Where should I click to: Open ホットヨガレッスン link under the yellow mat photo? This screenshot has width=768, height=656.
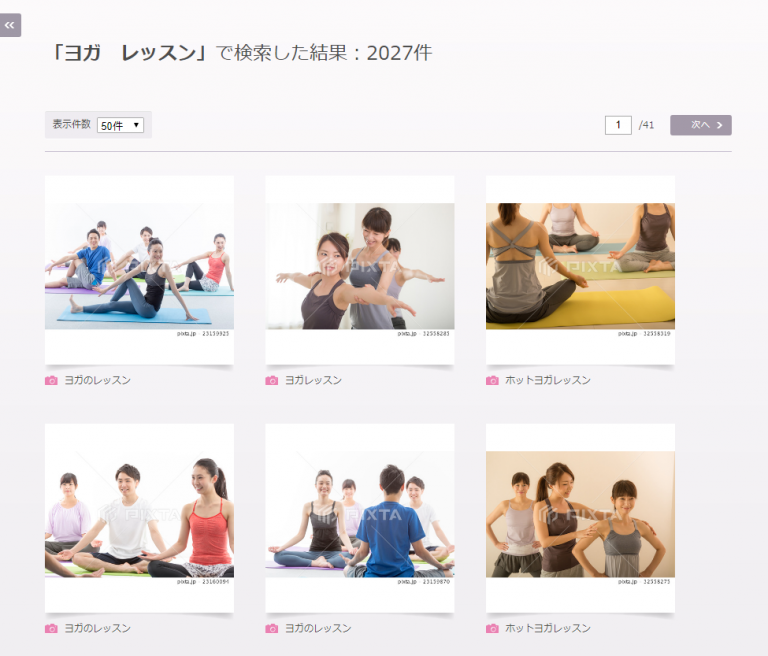tap(547, 381)
